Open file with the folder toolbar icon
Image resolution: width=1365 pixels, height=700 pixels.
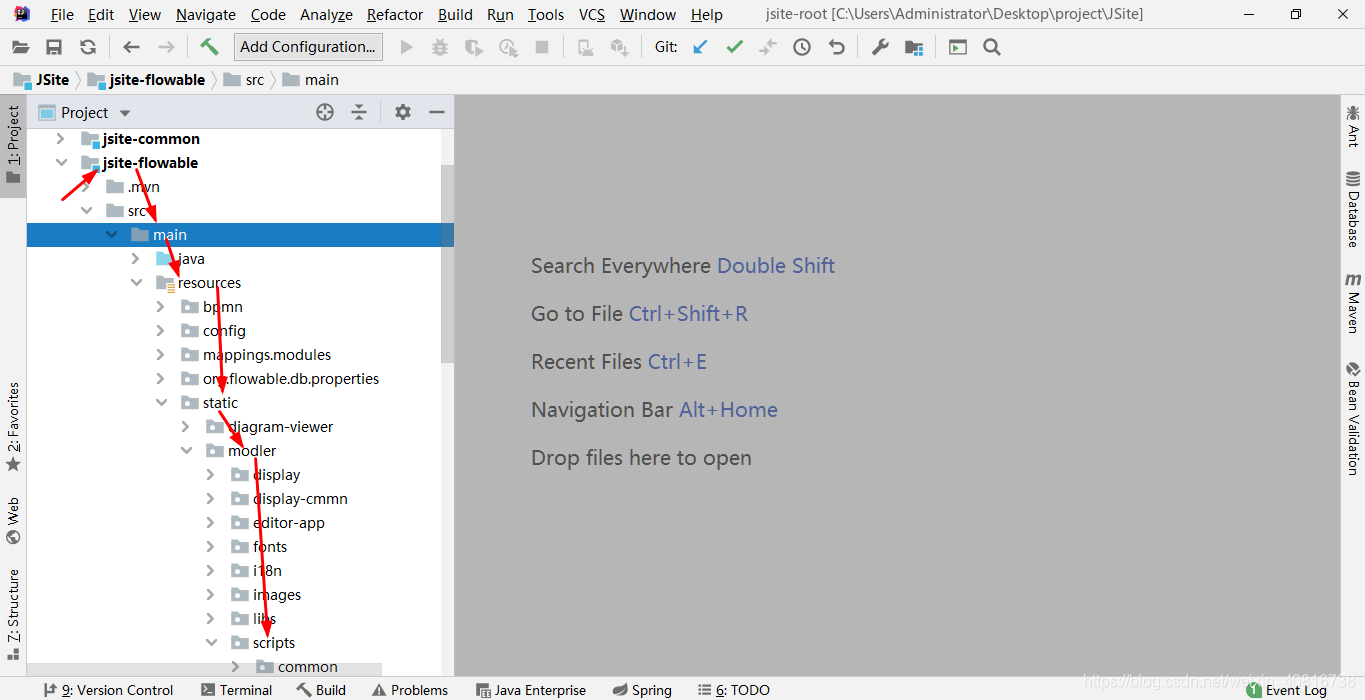click(x=20, y=47)
